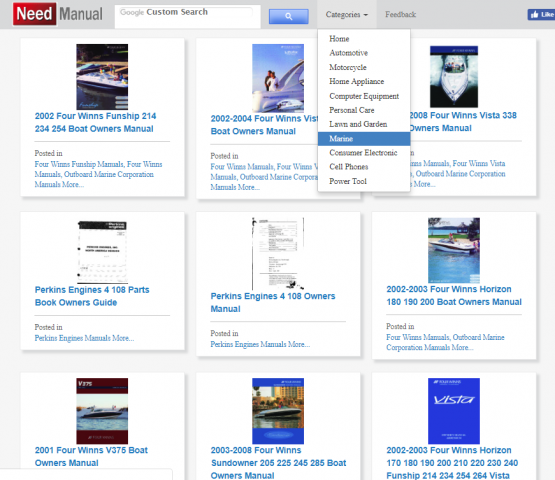Open Power Tool category

coord(364,181)
